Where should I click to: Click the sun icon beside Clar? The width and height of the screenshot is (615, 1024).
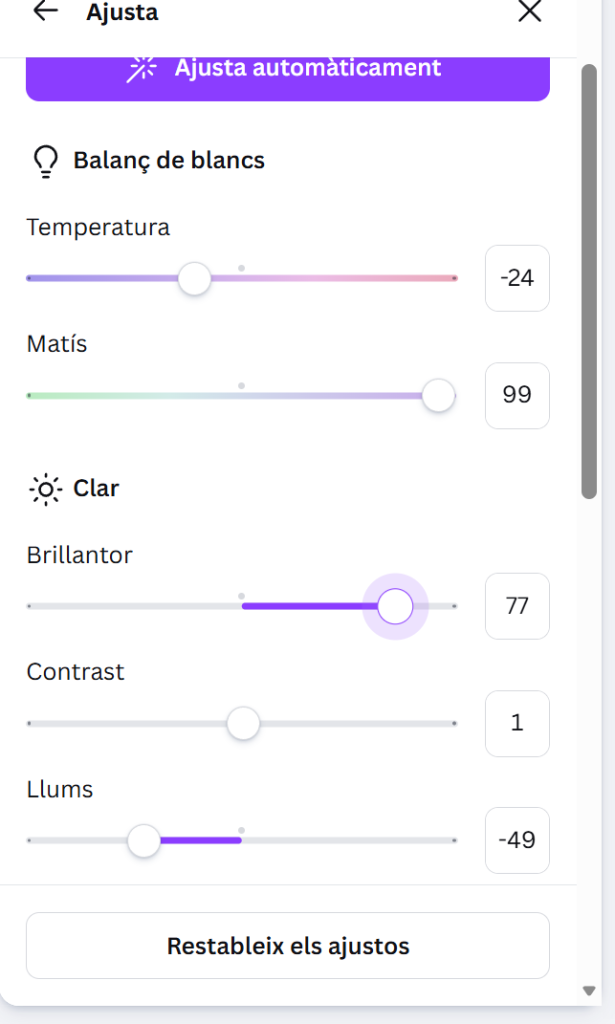coord(46,489)
